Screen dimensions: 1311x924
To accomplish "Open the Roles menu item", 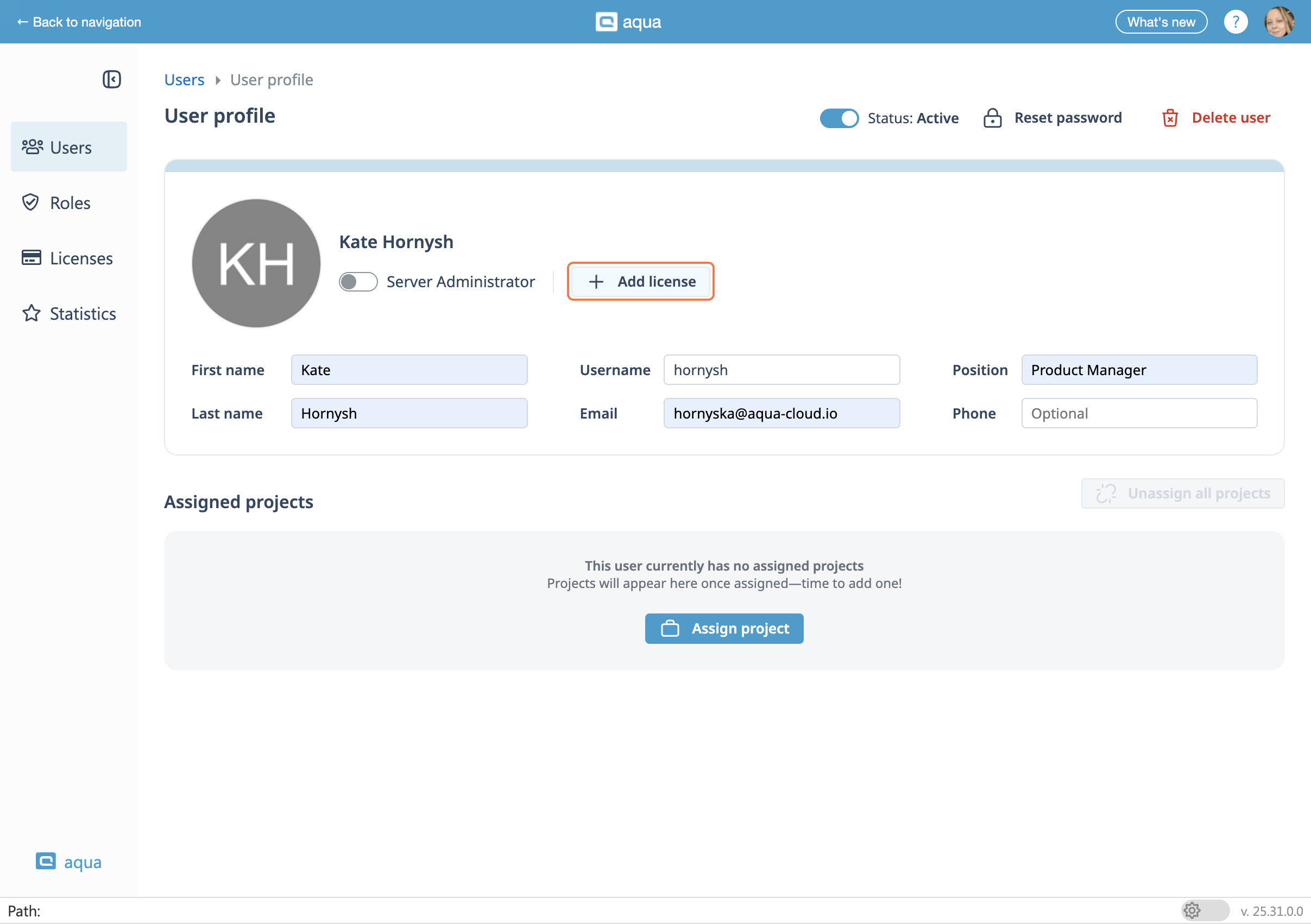I will [69, 202].
